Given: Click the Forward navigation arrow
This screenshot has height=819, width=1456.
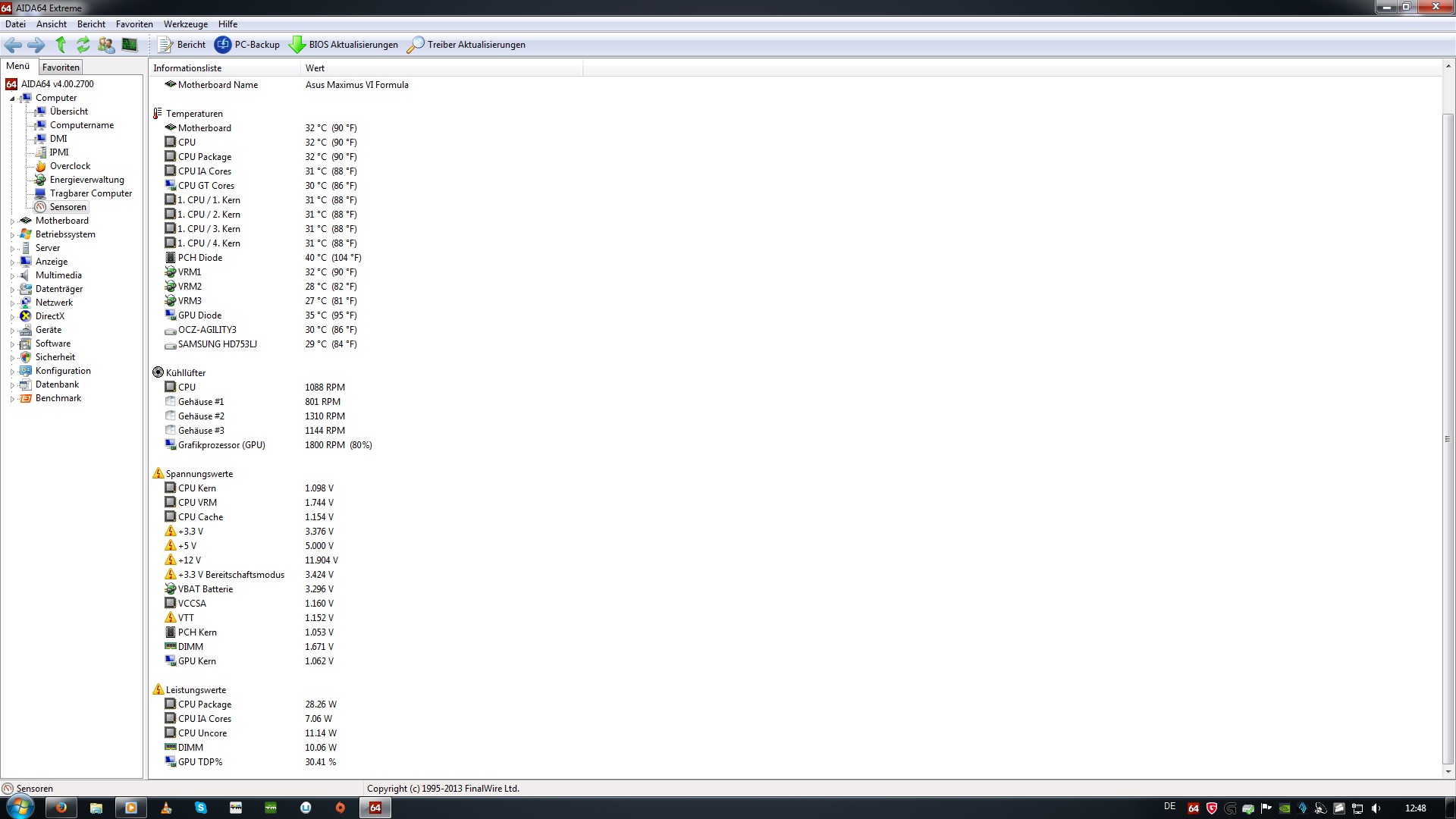Looking at the screenshot, I should 36,45.
